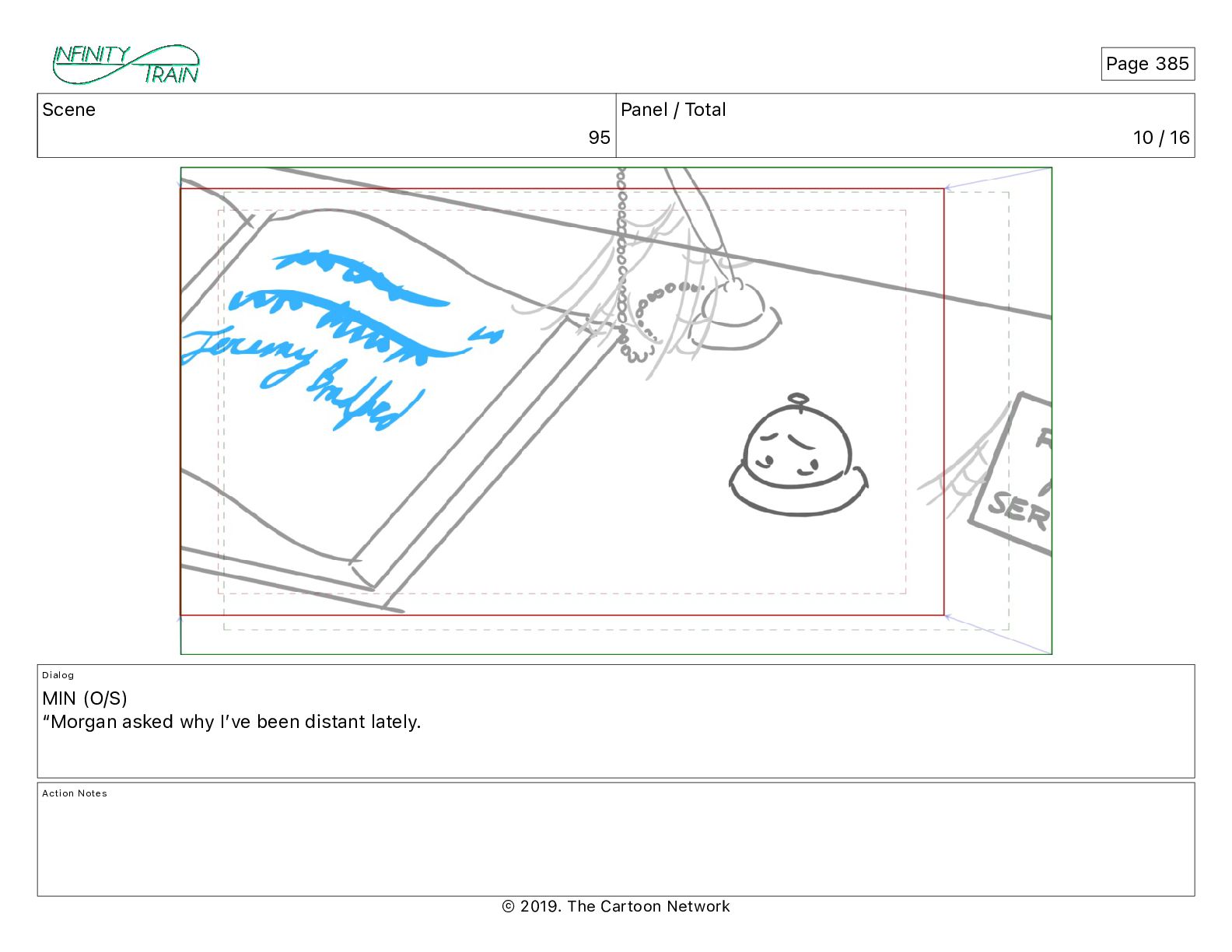Select the 10 / 16 panel count
The image size is (1232, 952).
[x=1161, y=138]
